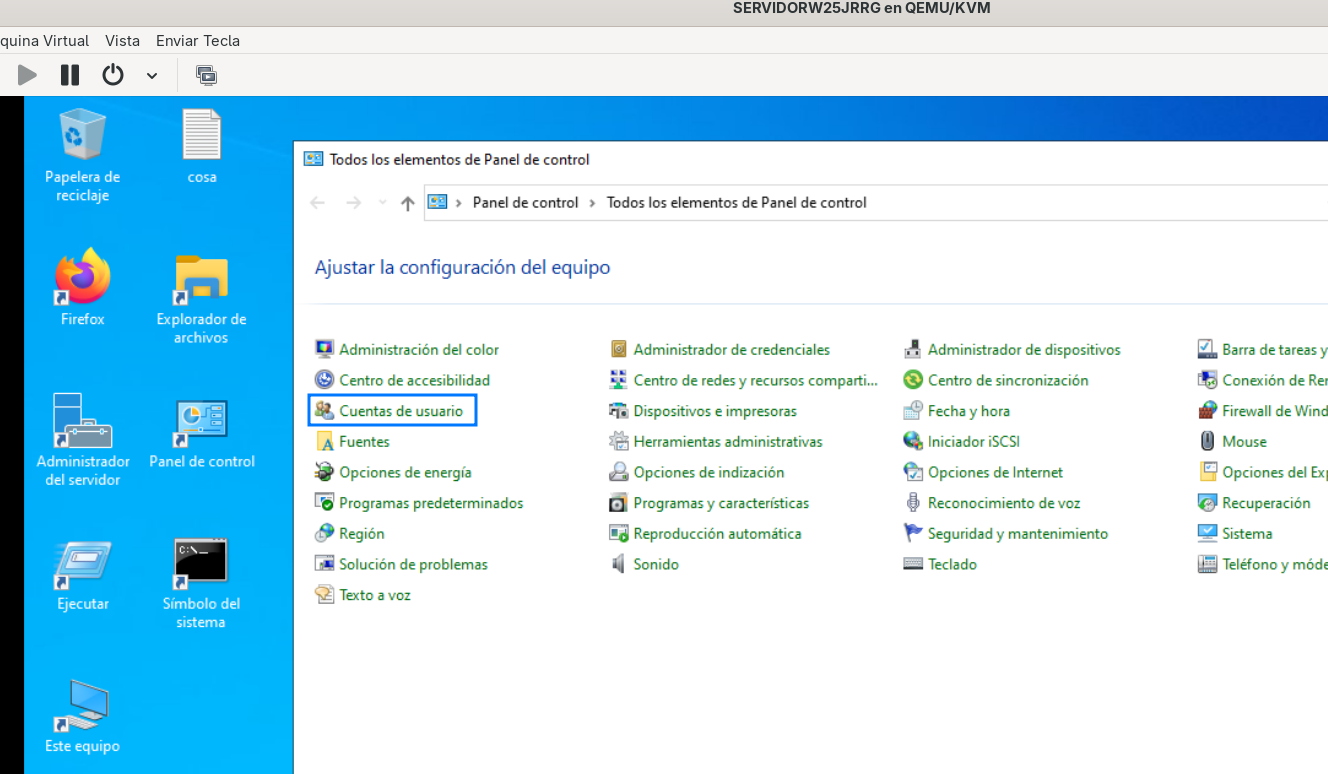Open the Administrador de credenciales icon

point(618,349)
